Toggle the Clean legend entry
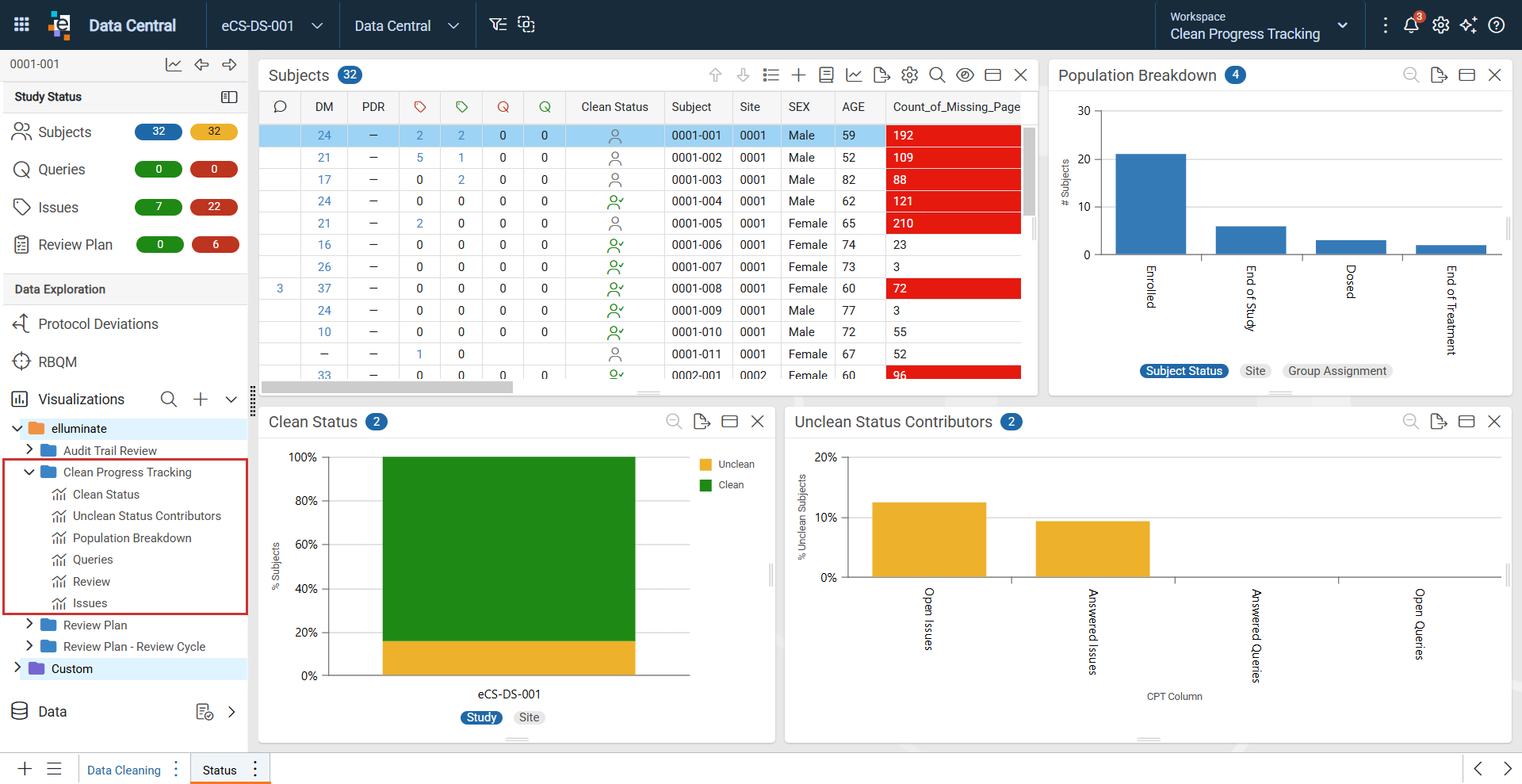This screenshot has width=1522, height=784. click(721, 485)
